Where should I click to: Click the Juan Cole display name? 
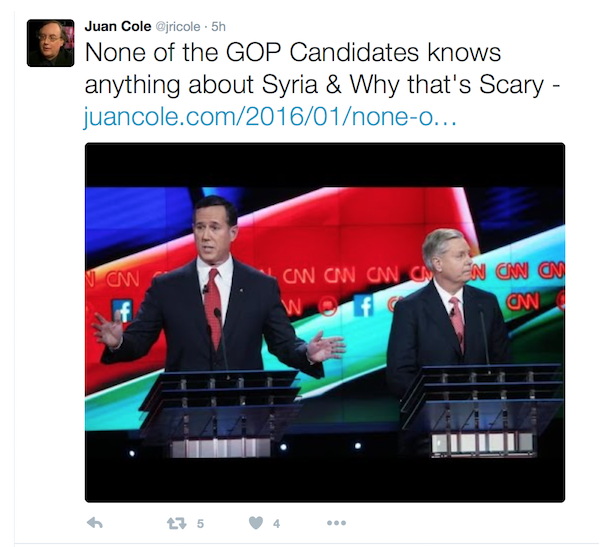(x=118, y=26)
